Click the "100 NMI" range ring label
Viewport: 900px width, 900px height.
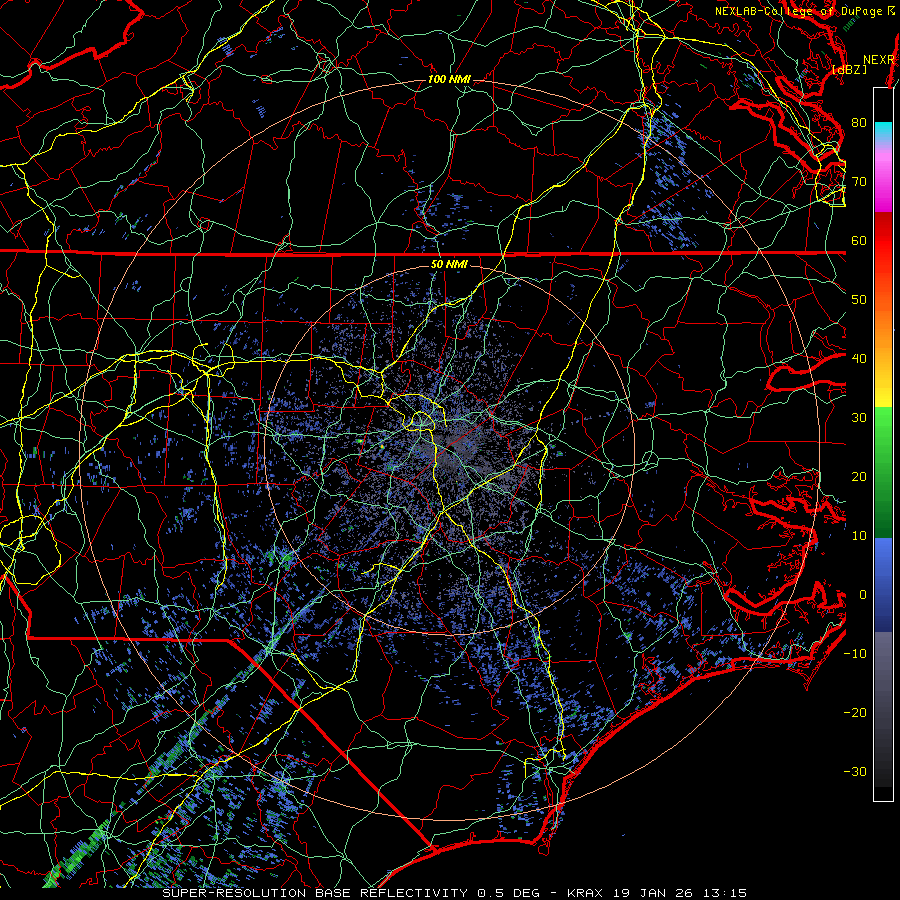pyautogui.click(x=449, y=79)
